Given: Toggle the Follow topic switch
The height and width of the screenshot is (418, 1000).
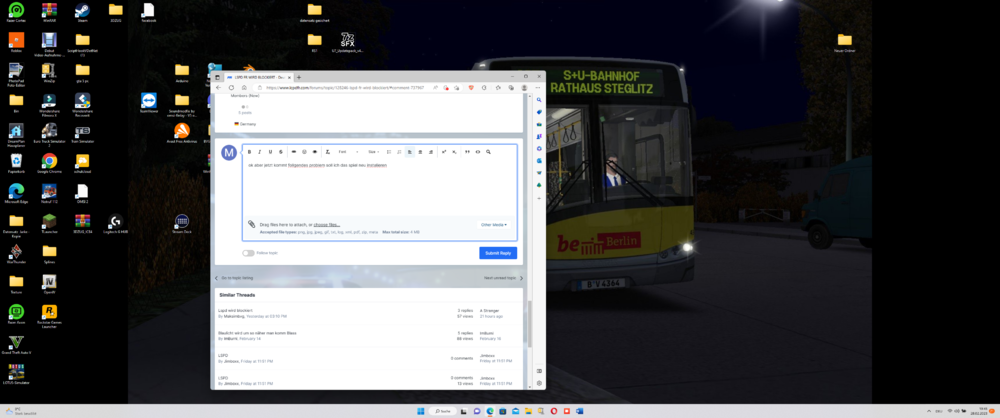Looking at the screenshot, I should pyautogui.click(x=248, y=253).
